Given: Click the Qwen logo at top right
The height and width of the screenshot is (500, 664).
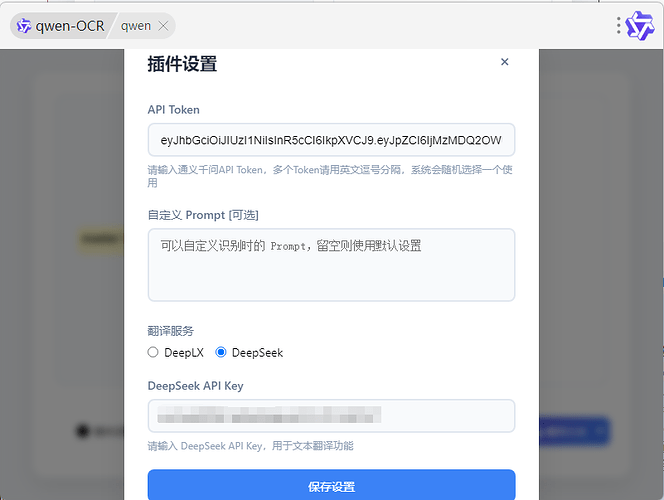Looking at the screenshot, I should click(x=640, y=25).
